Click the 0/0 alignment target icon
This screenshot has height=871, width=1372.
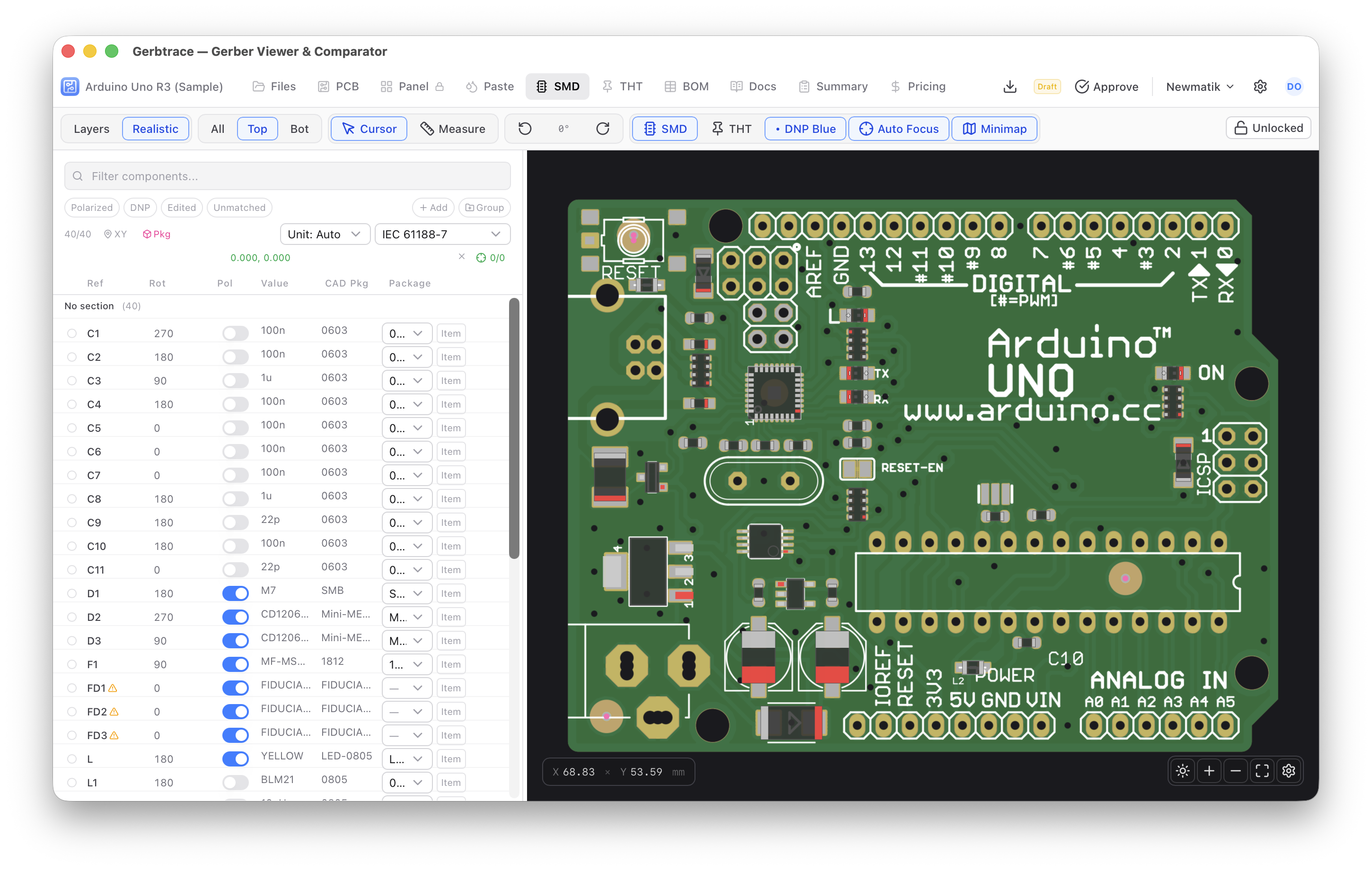pos(490,258)
